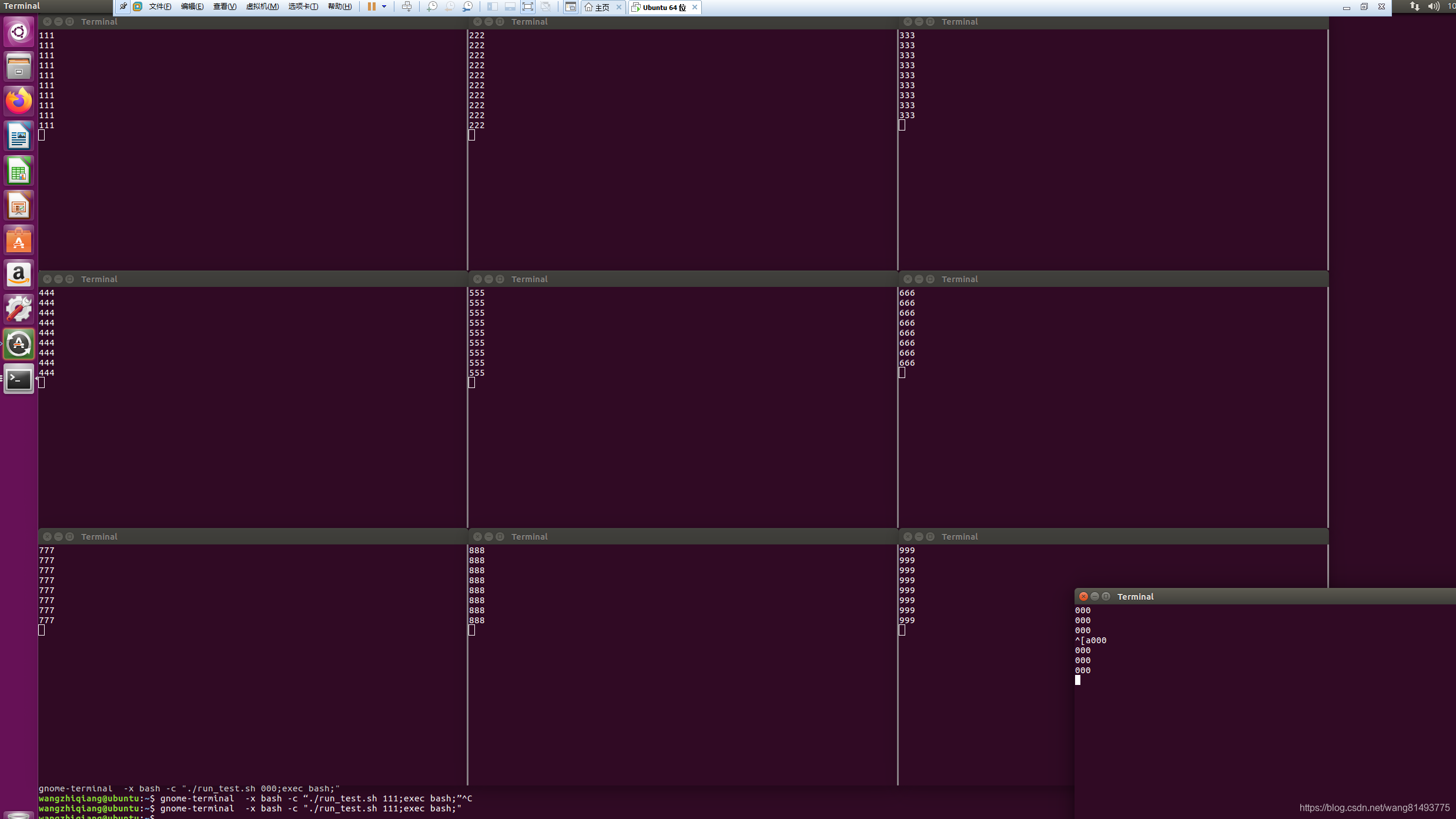Expand the power options dropdown arrow
Screen dimensions: 1456x819
point(384,6)
